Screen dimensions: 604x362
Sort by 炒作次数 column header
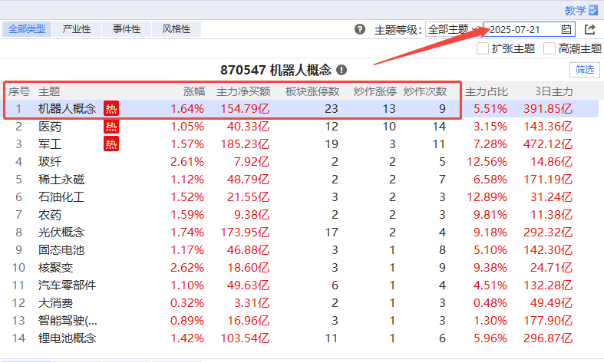pos(425,92)
